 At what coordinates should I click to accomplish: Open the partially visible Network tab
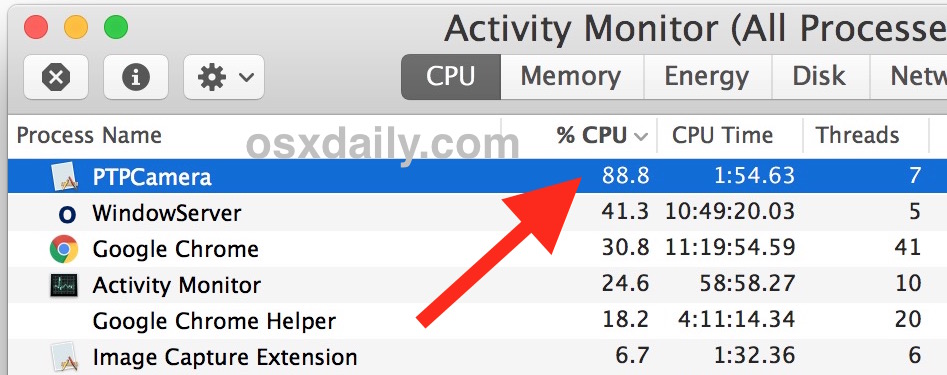(x=908, y=77)
